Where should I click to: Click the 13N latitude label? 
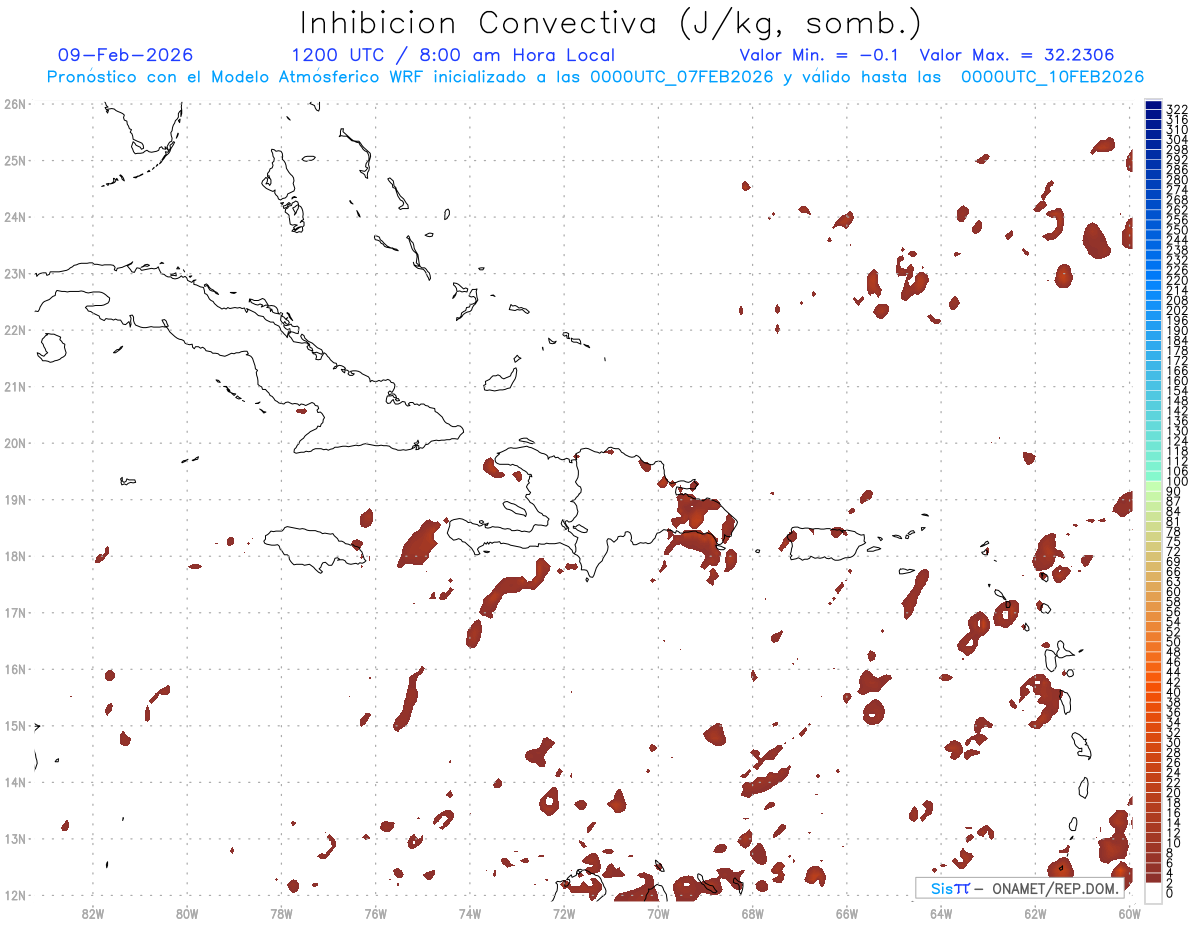pyautogui.click(x=15, y=838)
